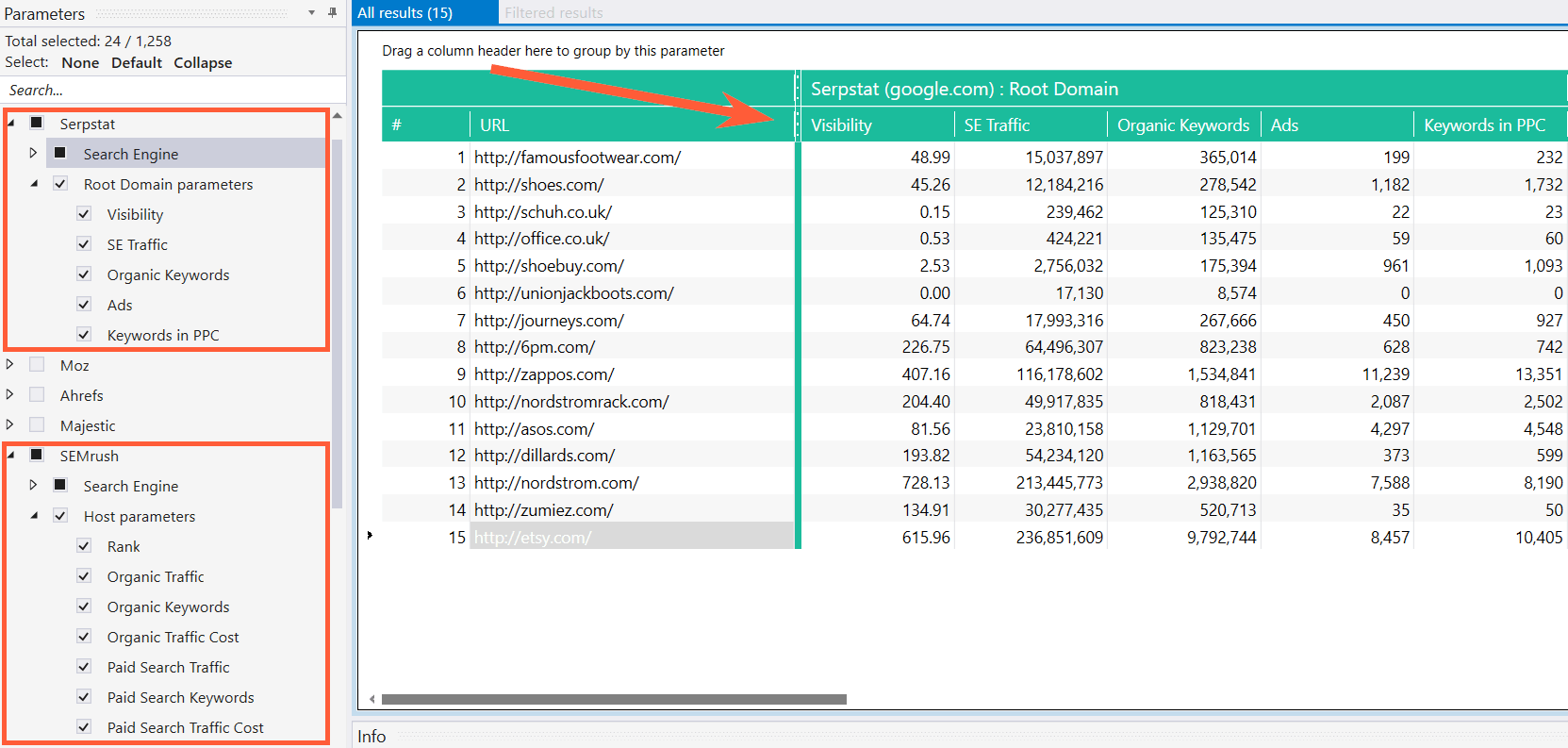This screenshot has width=1568, height=748.
Task: Click the 6pm.com URL cell
Action: [632, 346]
